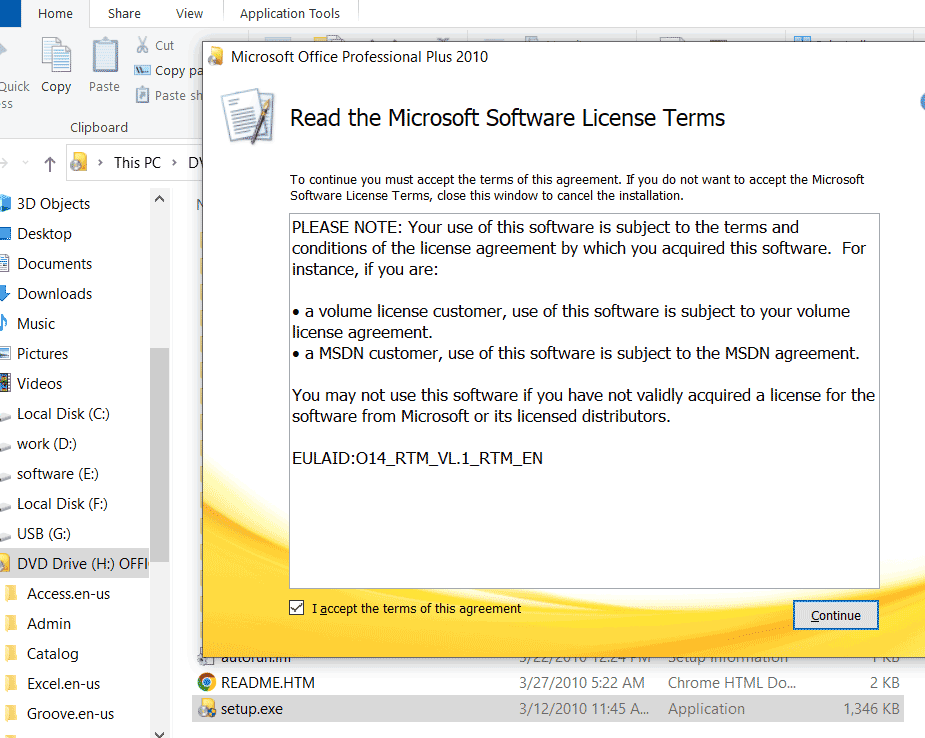Click the Office installer title bar icon

[216, 56]
